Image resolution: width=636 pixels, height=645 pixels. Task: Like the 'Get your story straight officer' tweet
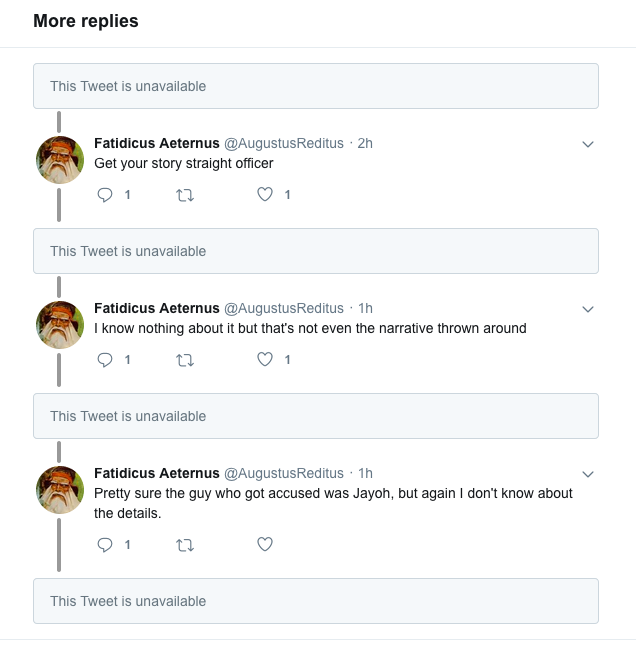click(265, 195)
